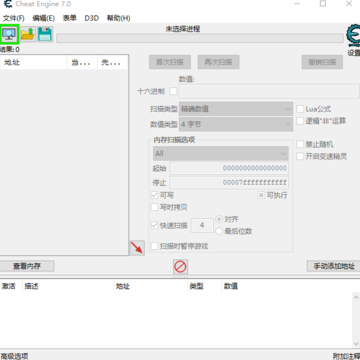Enable 开启变速精灵 checkbox

(300, 156)
